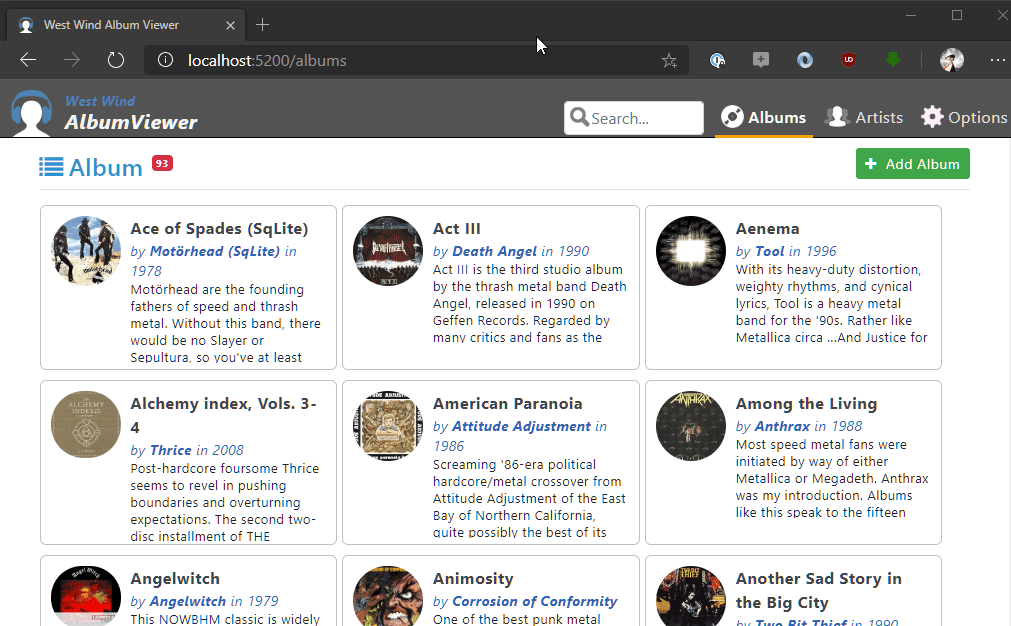Click 'Post-hardcore foursome Thrice' description

coord(224,502)
